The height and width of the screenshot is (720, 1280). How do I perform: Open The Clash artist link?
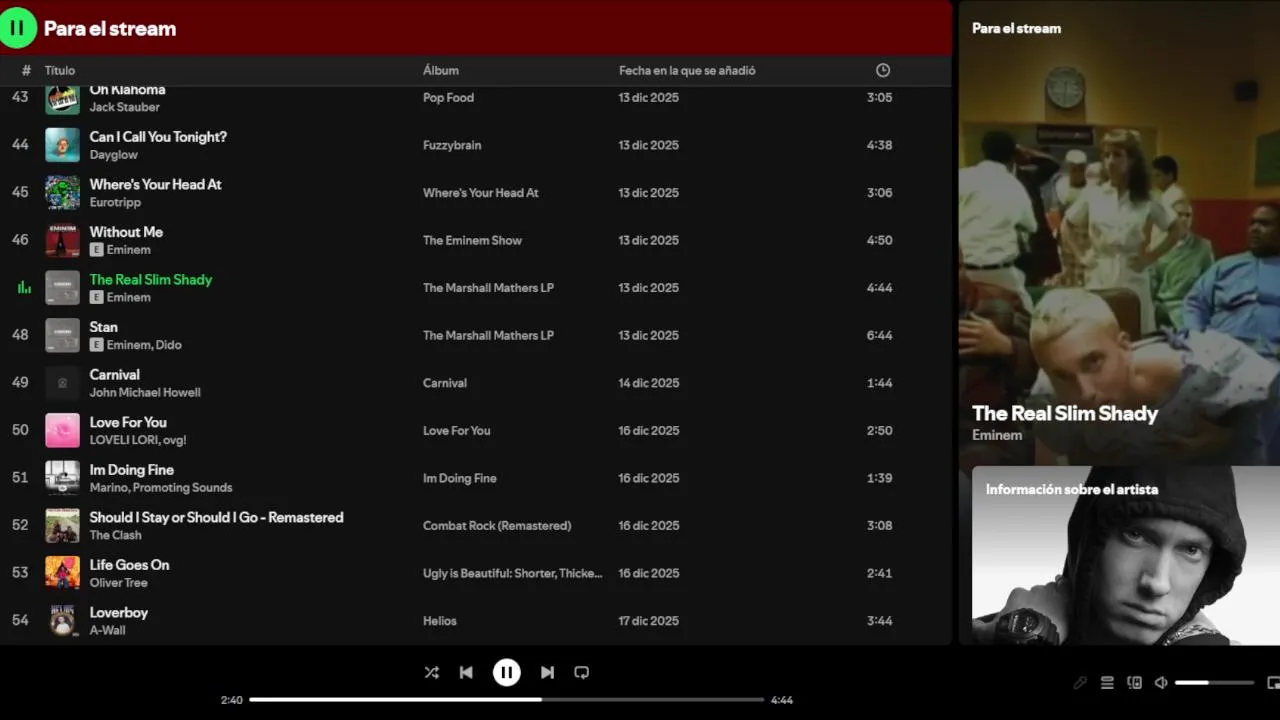[116, 535]
